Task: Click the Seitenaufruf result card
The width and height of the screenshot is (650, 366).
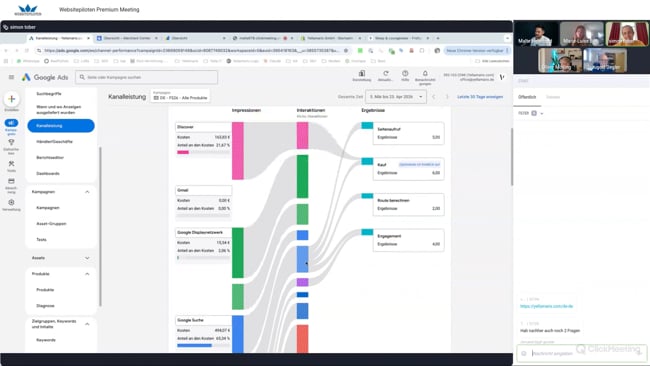Action: pyautogui.click(x=408, y=133)
